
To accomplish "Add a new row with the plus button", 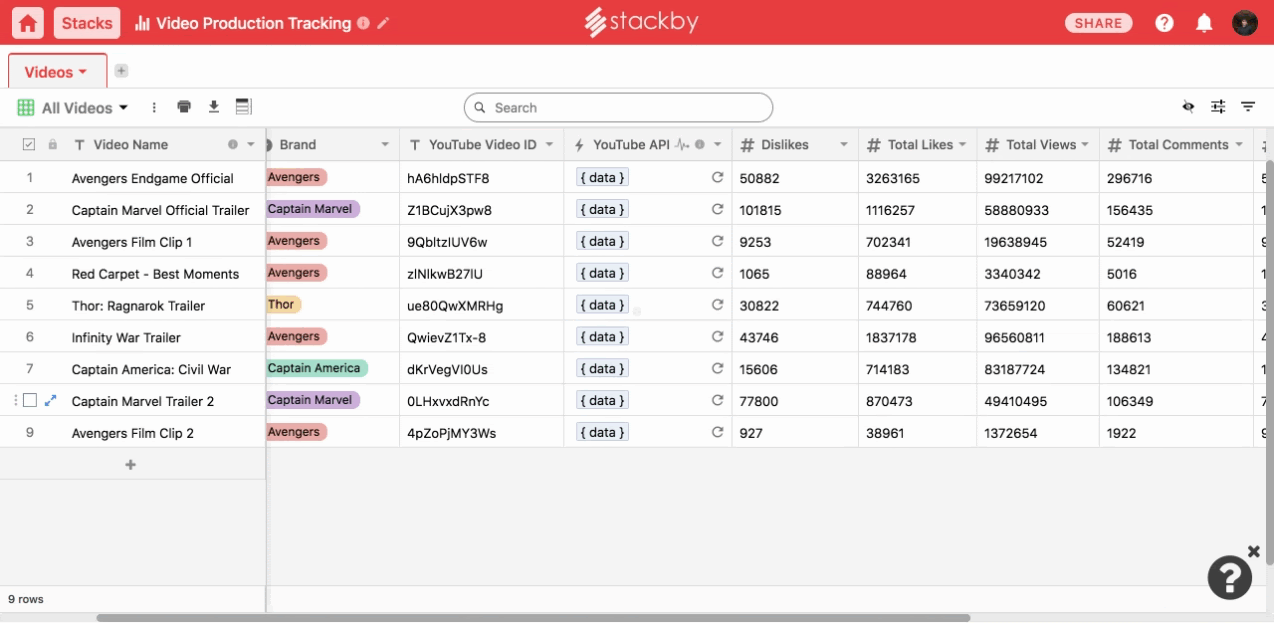I will click(130, 465).
